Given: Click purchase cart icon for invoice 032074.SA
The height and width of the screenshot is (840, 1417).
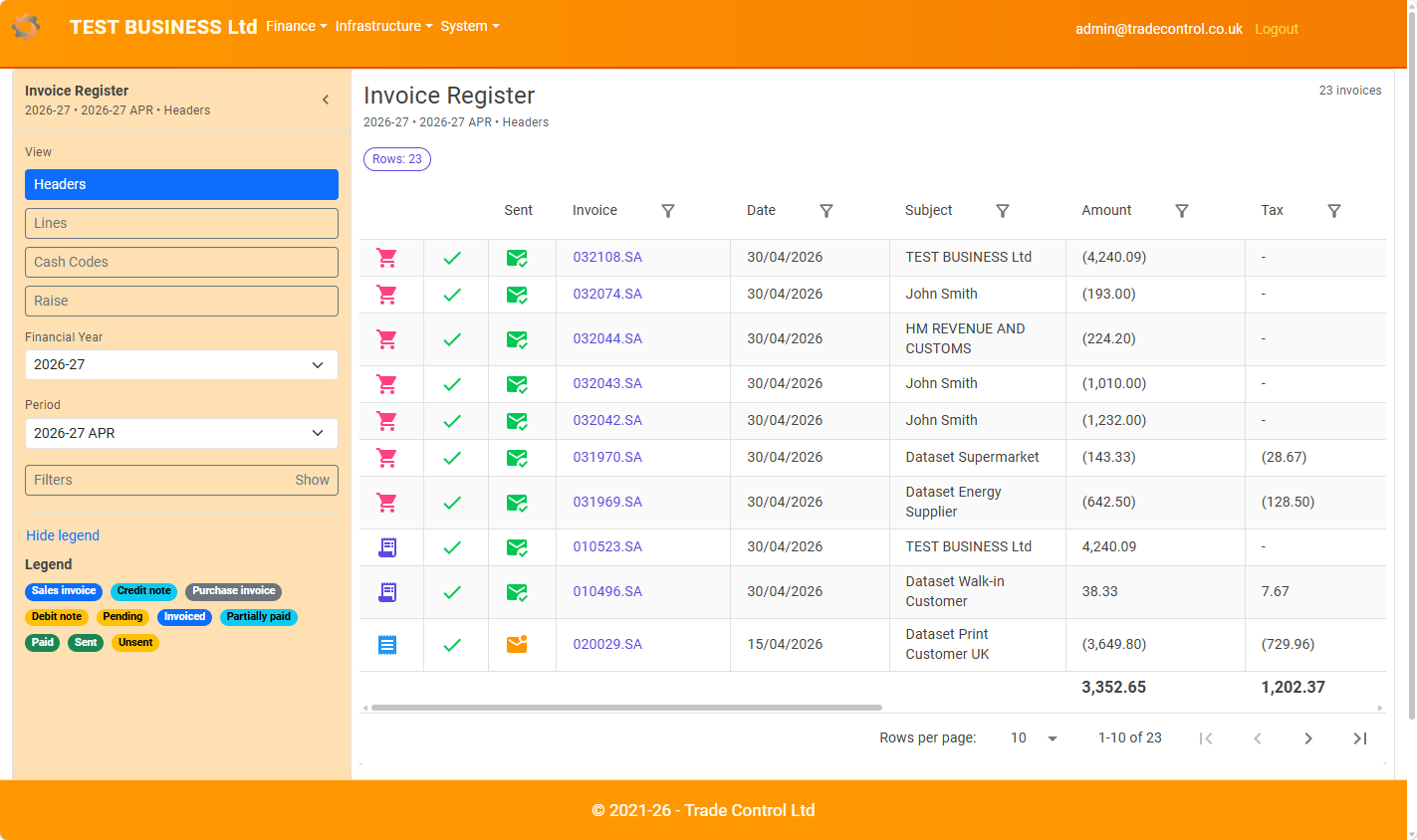Looking at the screenshot, I should (x=387, y=295).
